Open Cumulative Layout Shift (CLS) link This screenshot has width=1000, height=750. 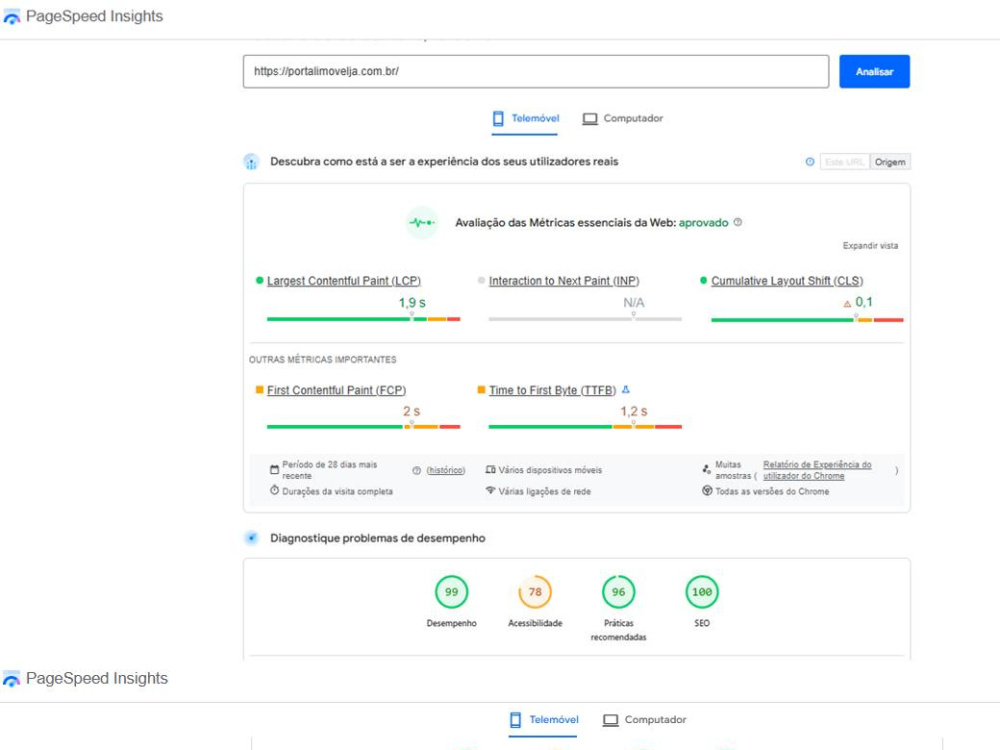[787, 281]
